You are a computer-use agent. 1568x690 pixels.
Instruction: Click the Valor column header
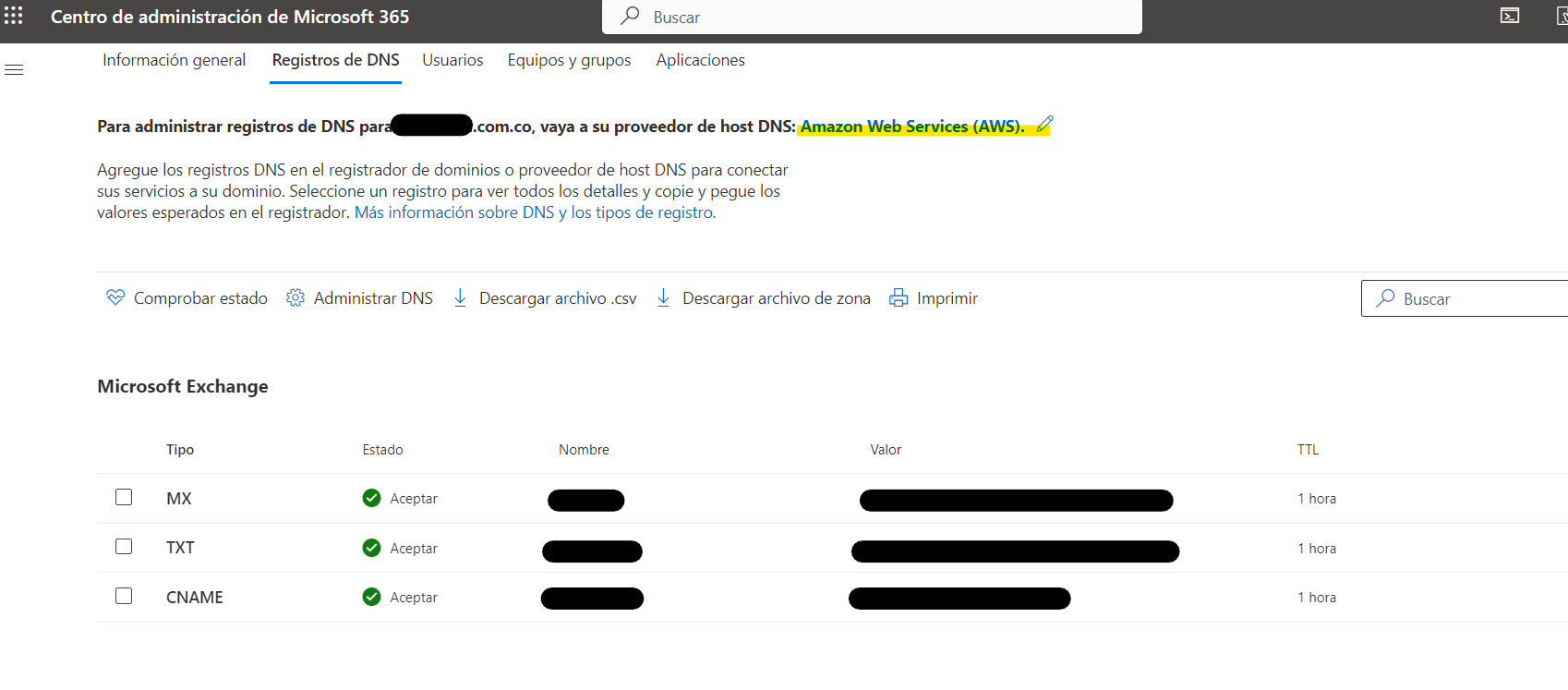(886, 450)
